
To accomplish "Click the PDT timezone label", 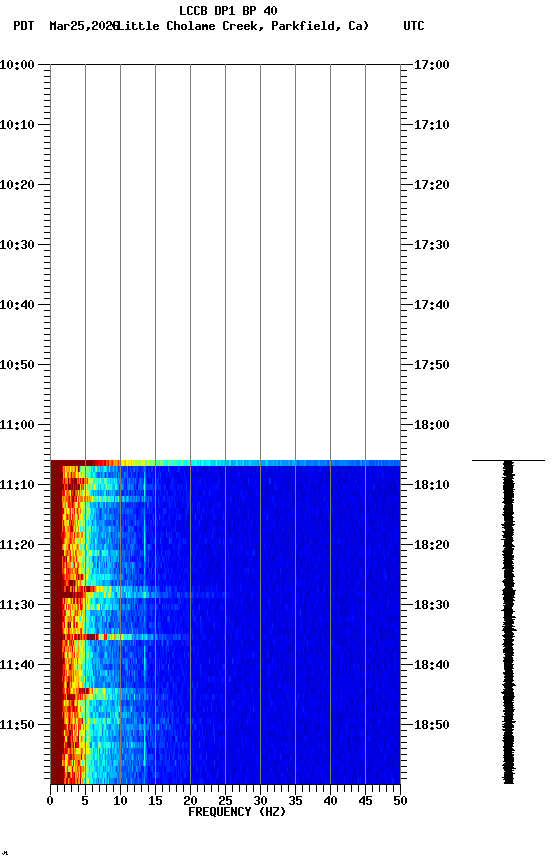I will coord(24,26).
